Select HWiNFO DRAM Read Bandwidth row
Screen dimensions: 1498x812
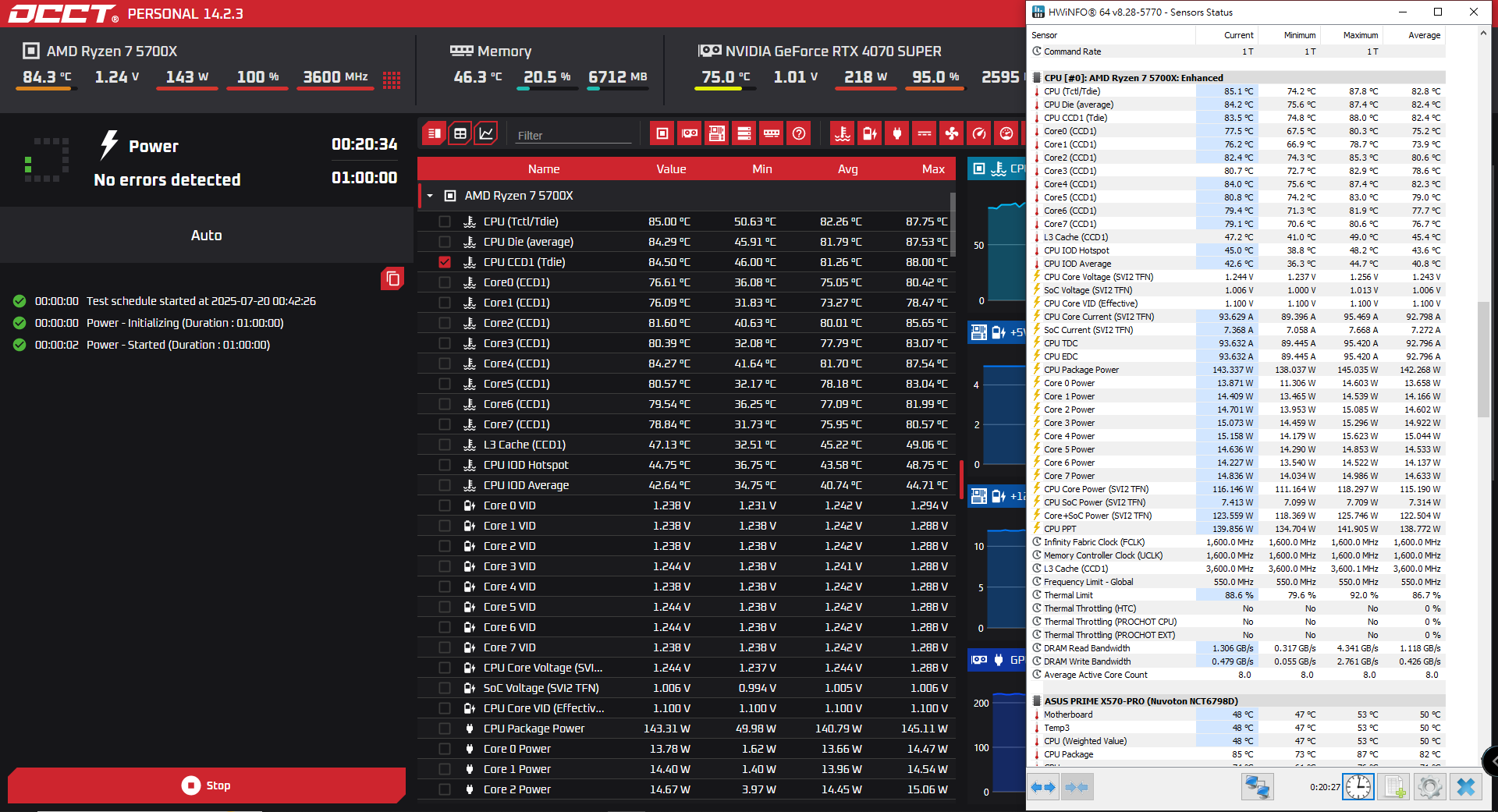[x=1238, y=648]
